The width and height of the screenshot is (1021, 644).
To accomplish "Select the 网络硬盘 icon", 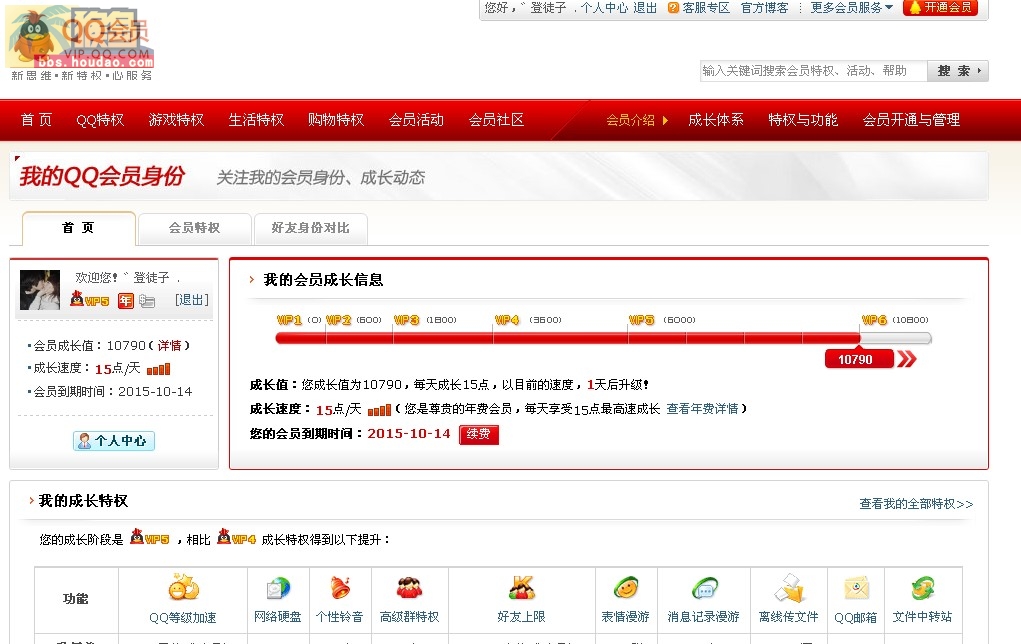I will pos(278,589).
